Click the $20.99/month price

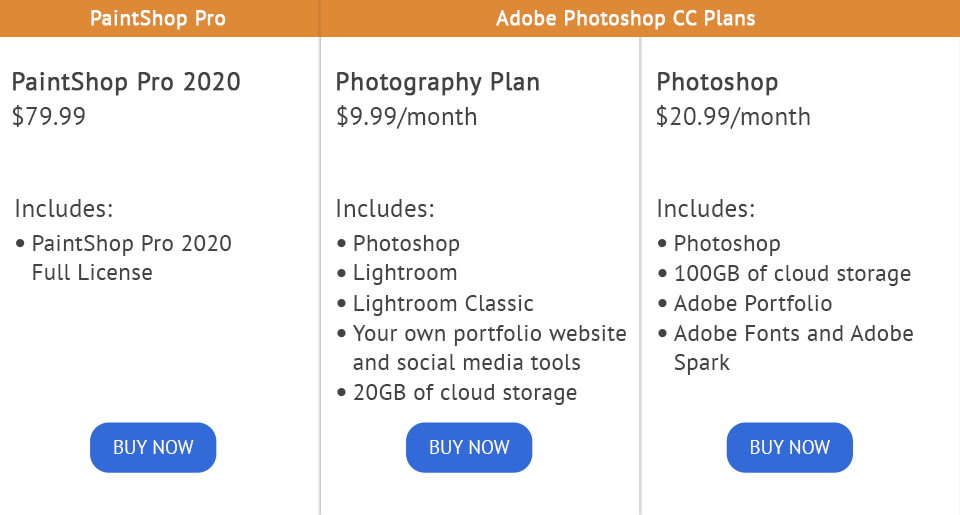(x=733, y=117)
